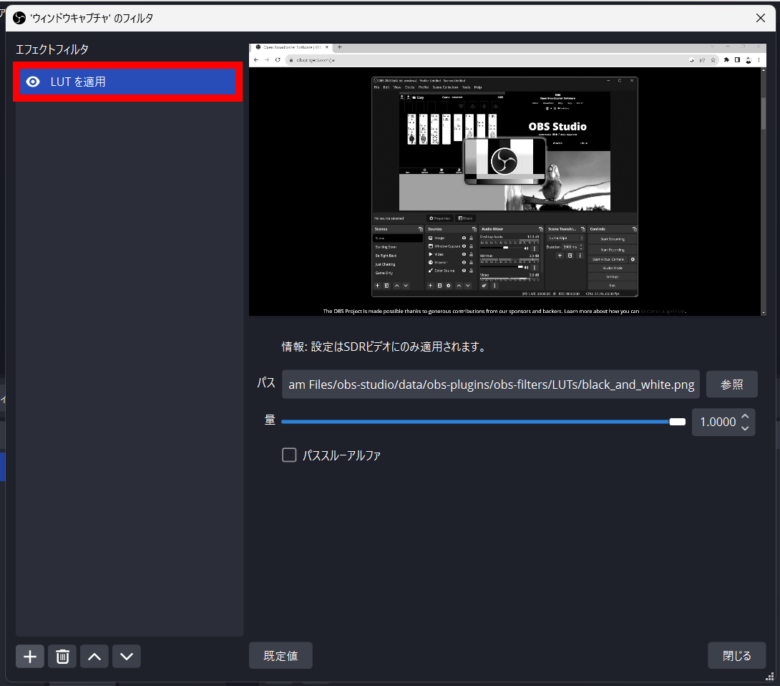Click the 1.0000 amount value field
Screen dimensions: 780x686
[x=715, y=422]
